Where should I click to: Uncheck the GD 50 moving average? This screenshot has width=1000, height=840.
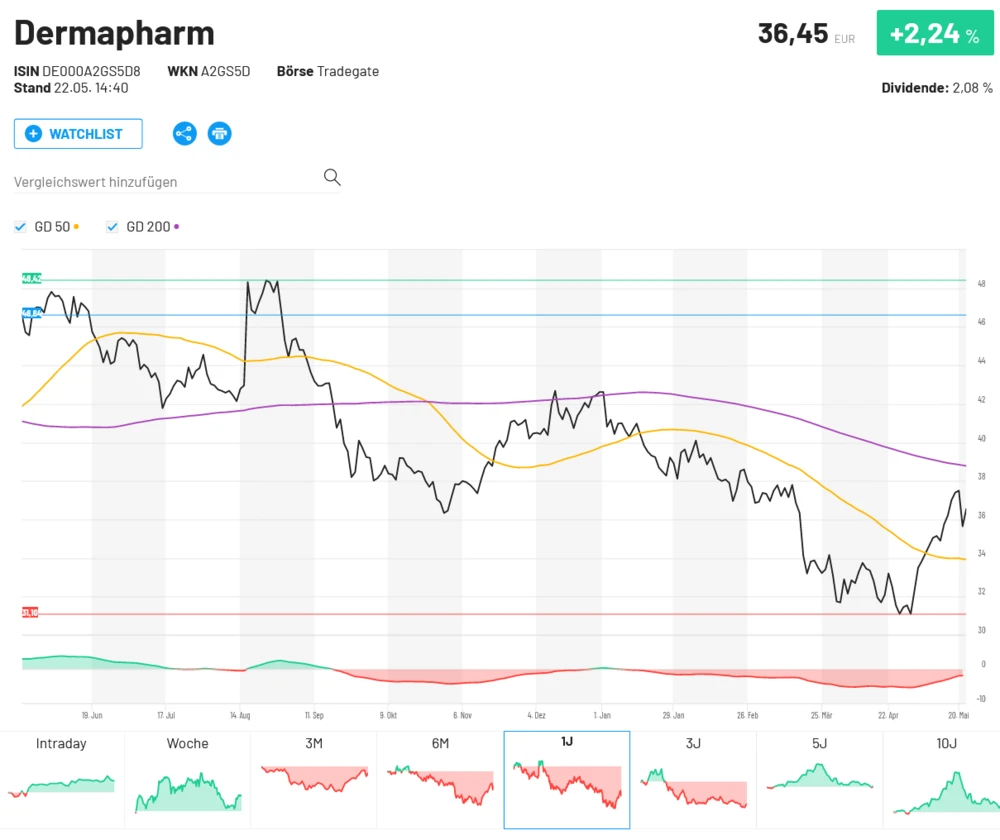(x=20, y=226)
